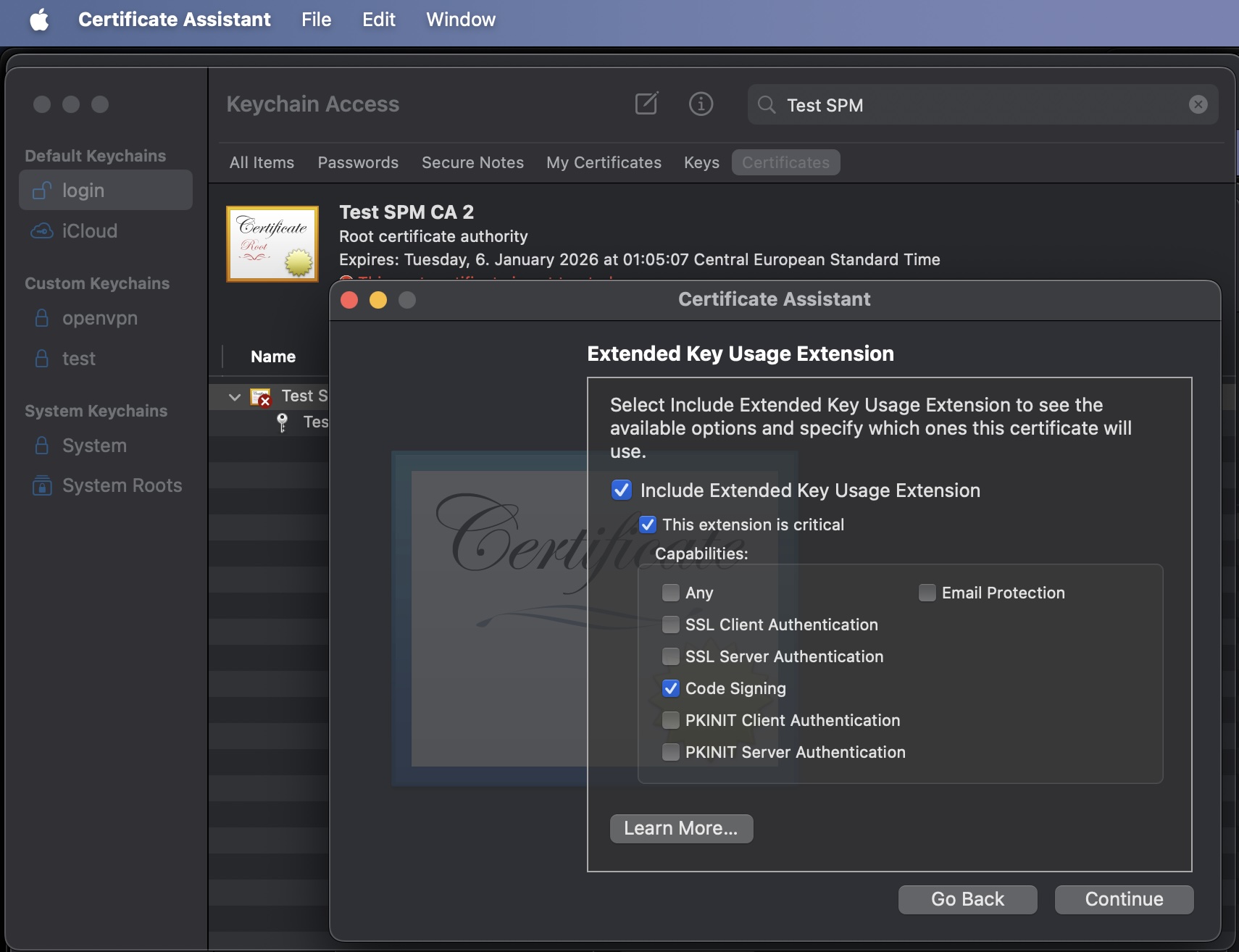Screen dimensions: 1239x952
Task: Switch to the Secure Notes tab
Action: (472, 162)
